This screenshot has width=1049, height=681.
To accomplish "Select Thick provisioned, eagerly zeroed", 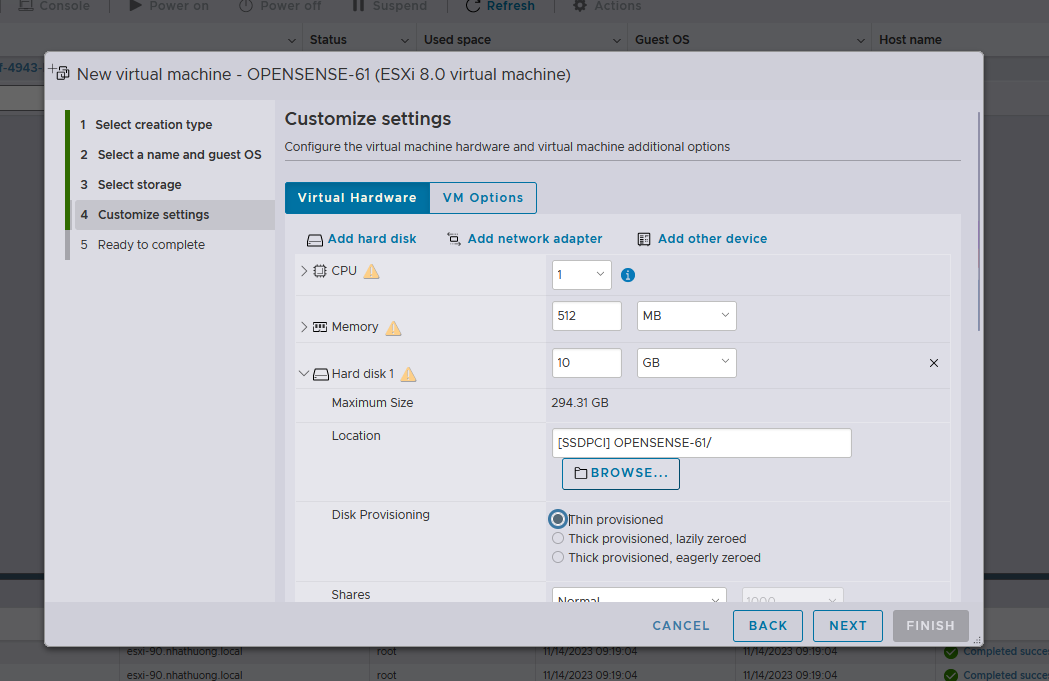I will [x=558, y=557].
